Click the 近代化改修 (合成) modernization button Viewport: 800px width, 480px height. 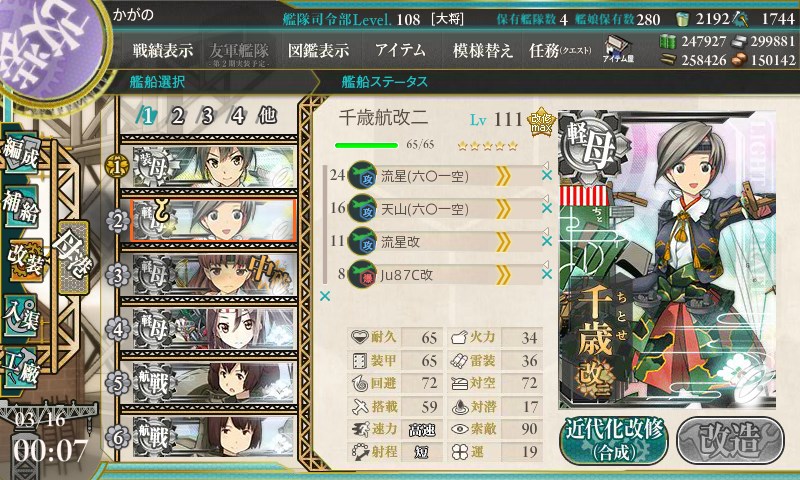[614, 440]
